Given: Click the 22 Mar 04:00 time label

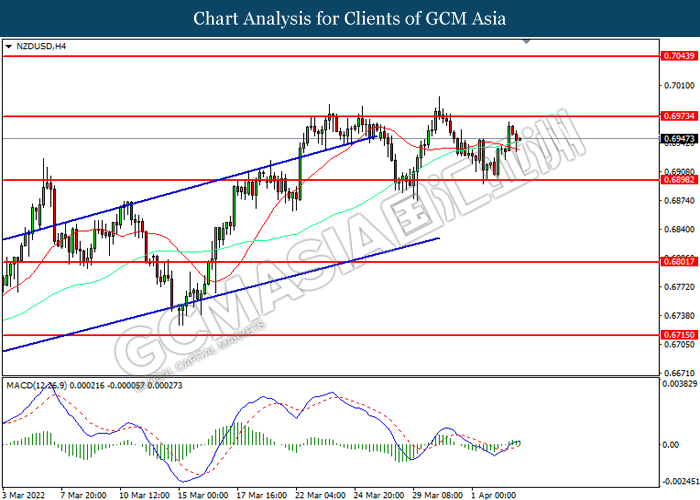Looking at the screenshot, I should 320,495.
